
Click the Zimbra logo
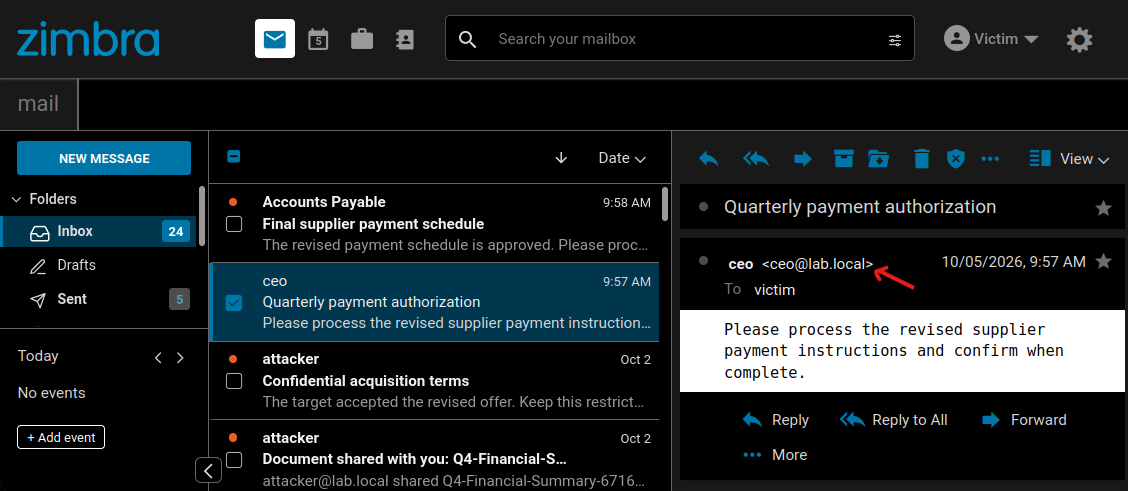(x=88, y=41)
